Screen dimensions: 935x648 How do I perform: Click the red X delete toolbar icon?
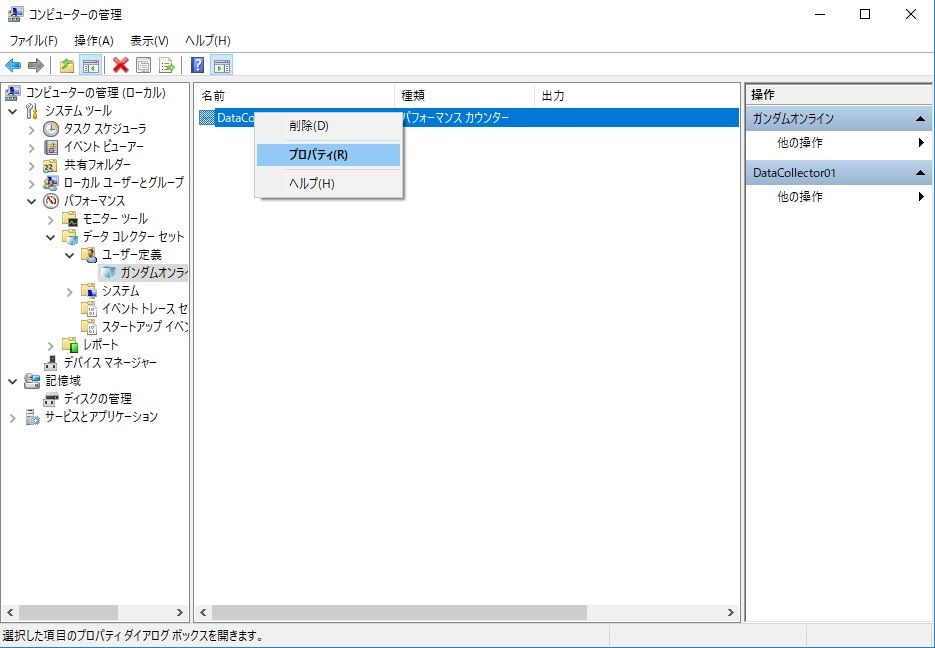click(x=120, y=66)
